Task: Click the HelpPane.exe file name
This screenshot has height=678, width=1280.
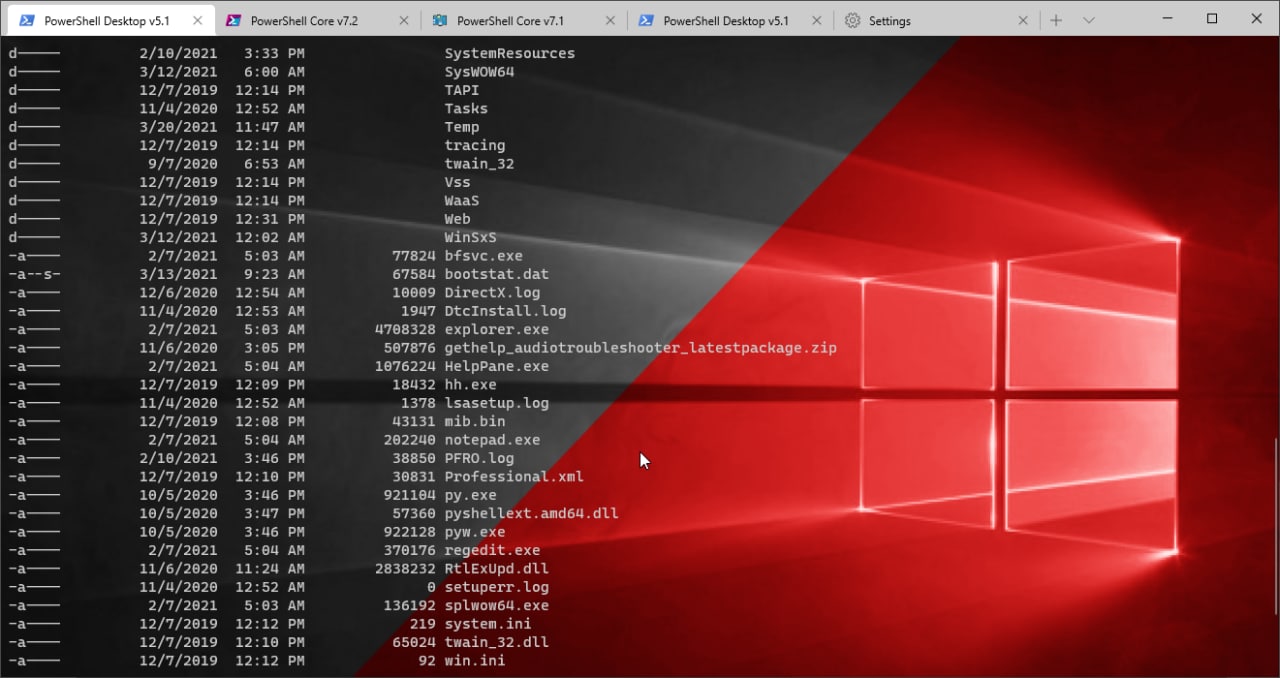Action: coord(497,366)
